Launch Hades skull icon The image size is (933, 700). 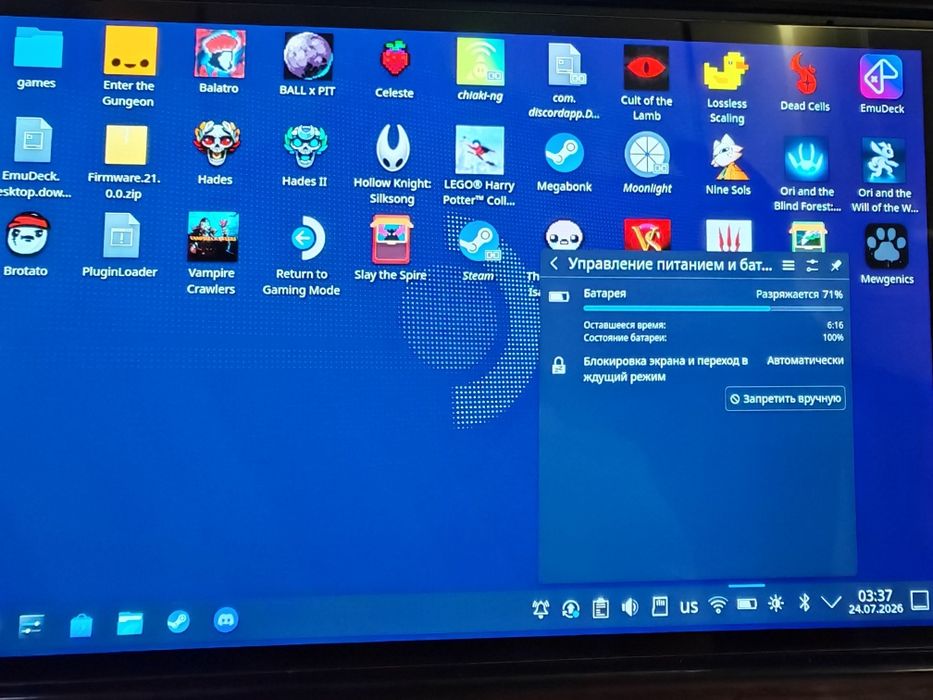[216, 143]
